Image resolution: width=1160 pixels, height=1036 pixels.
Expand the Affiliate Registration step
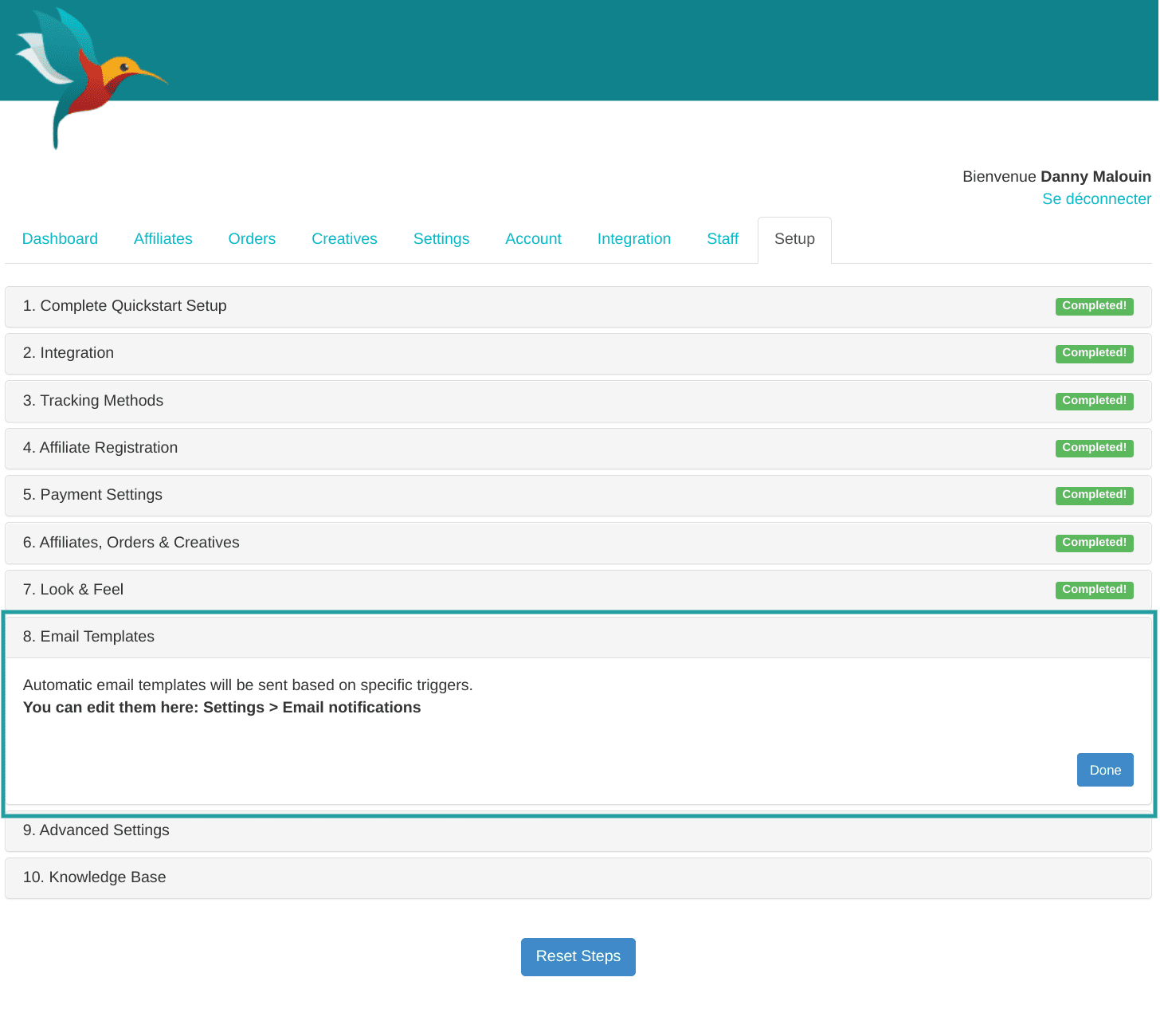(100, 448)
